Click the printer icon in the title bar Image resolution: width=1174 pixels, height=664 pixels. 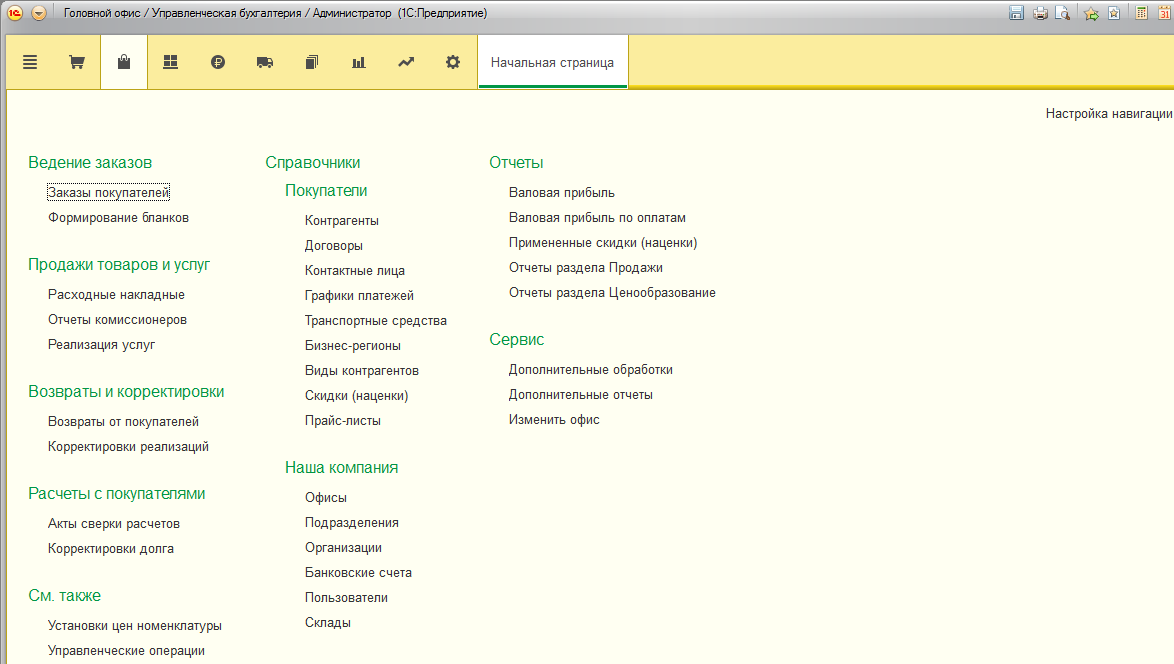point(1040,13)
